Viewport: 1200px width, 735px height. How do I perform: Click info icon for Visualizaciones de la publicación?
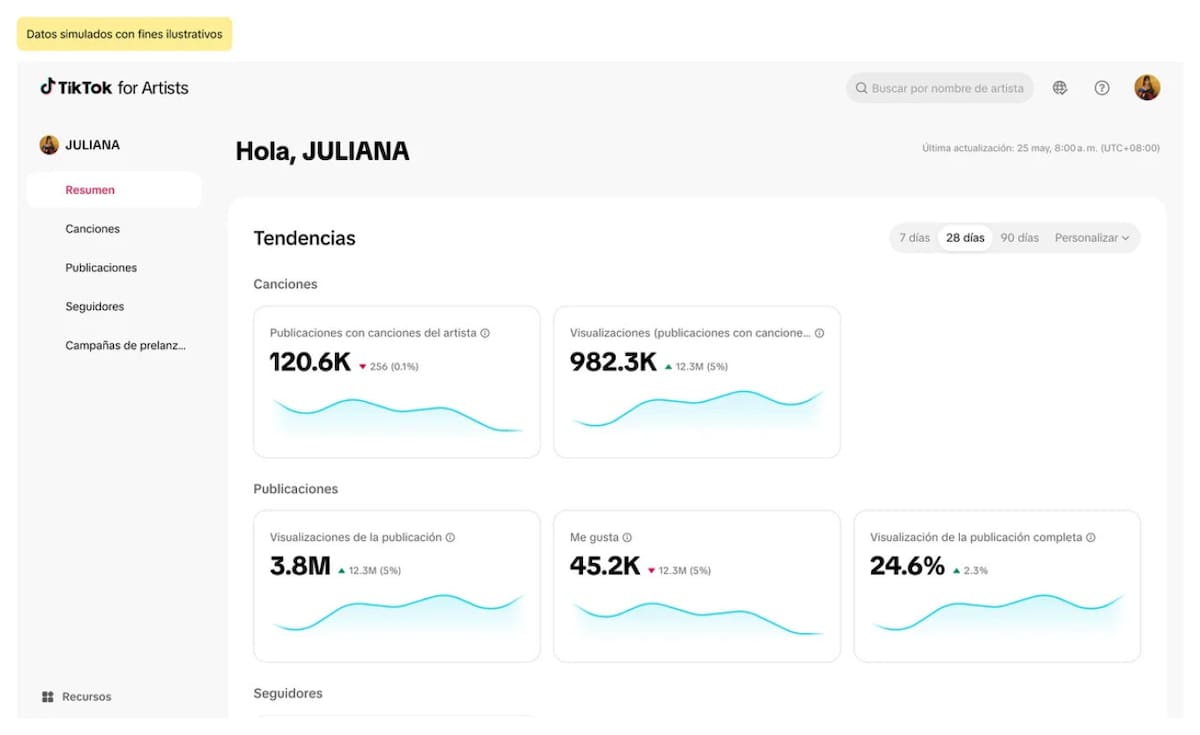(x=450, y=538)
